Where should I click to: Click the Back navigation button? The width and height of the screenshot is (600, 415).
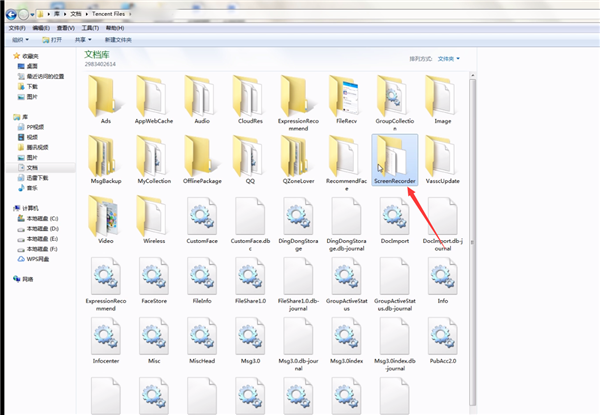[11, 15]
